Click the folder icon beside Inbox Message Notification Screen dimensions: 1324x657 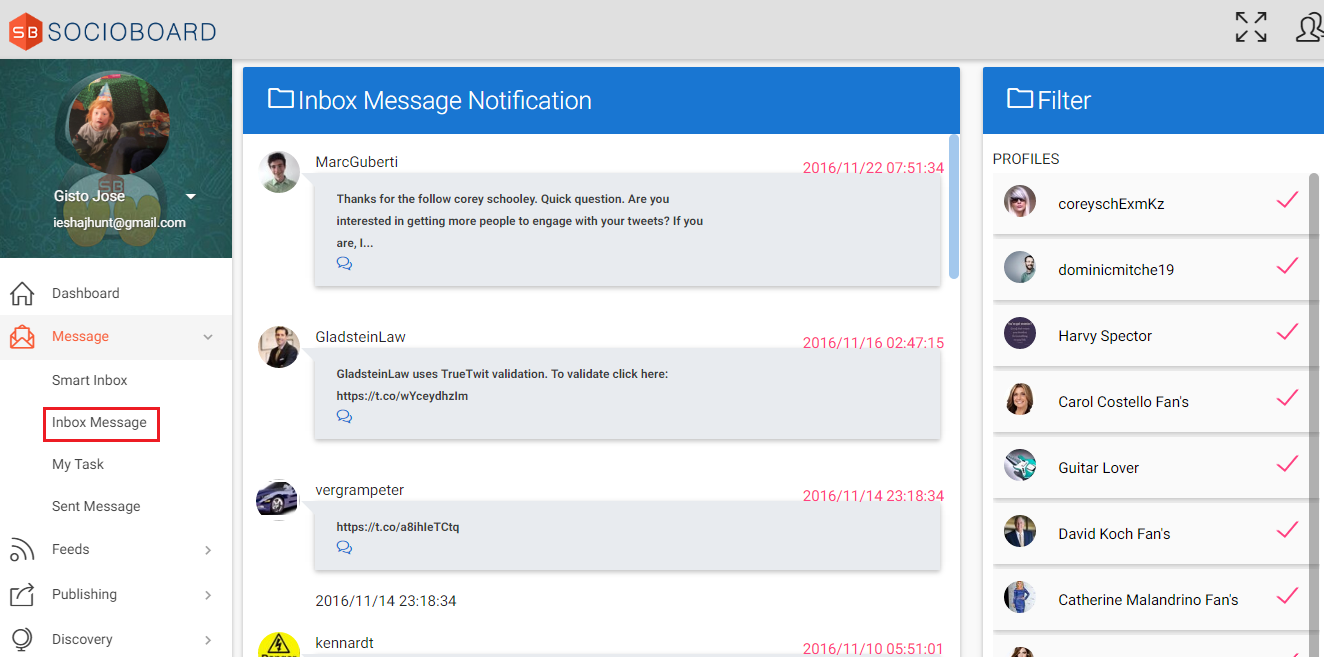[x=280, y=98]
